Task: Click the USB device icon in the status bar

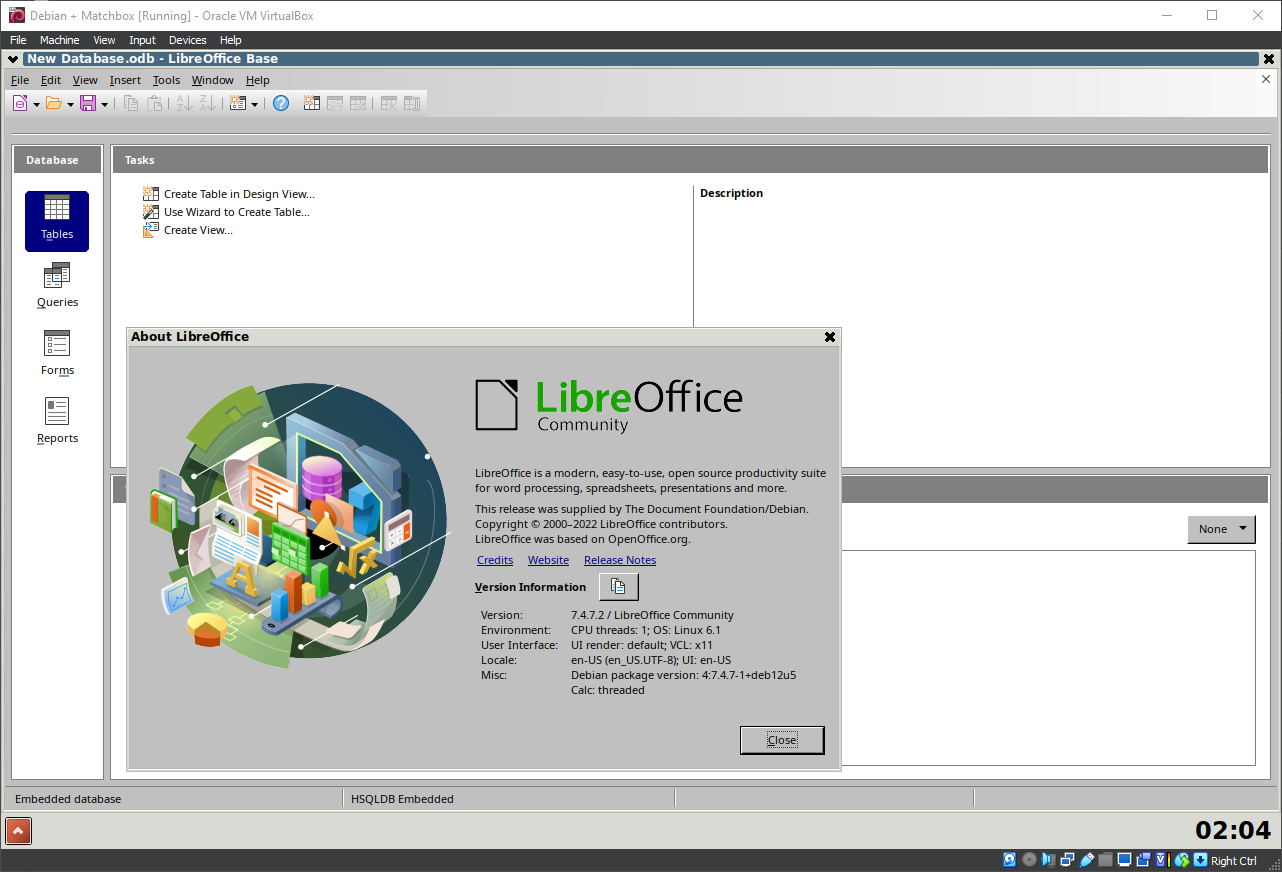Action: [1088, 859]
